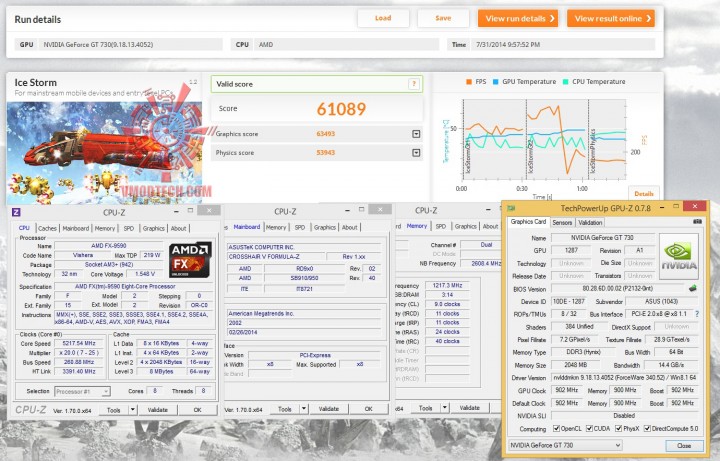This screenshot has width=720, height=461.
Task: Open Tools dropdown arrow in CPU-Z memory window
Action: [x=444, y=408]
